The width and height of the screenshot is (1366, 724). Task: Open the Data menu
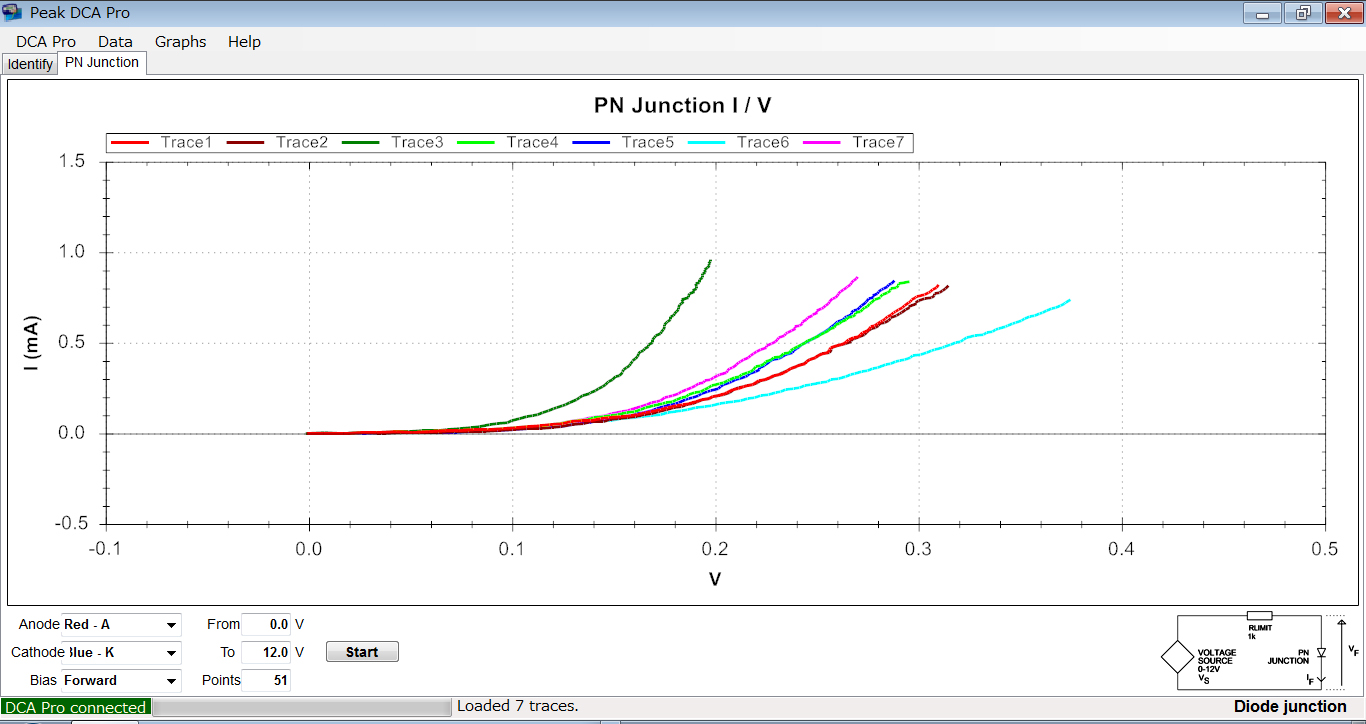[x=115, y=42]
